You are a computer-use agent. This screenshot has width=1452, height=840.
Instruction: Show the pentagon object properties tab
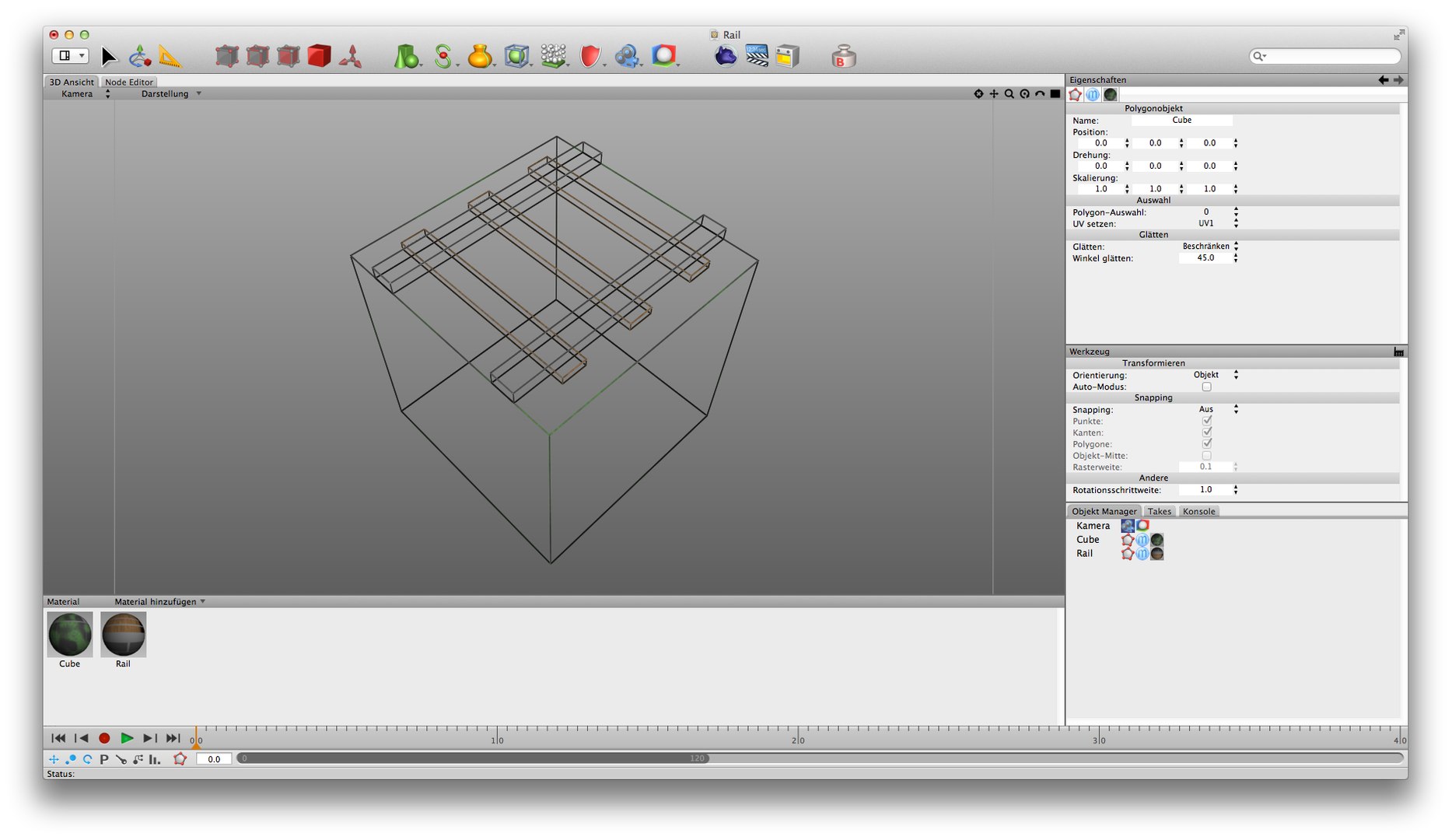pyautogui.click(x=1076, y=95)
